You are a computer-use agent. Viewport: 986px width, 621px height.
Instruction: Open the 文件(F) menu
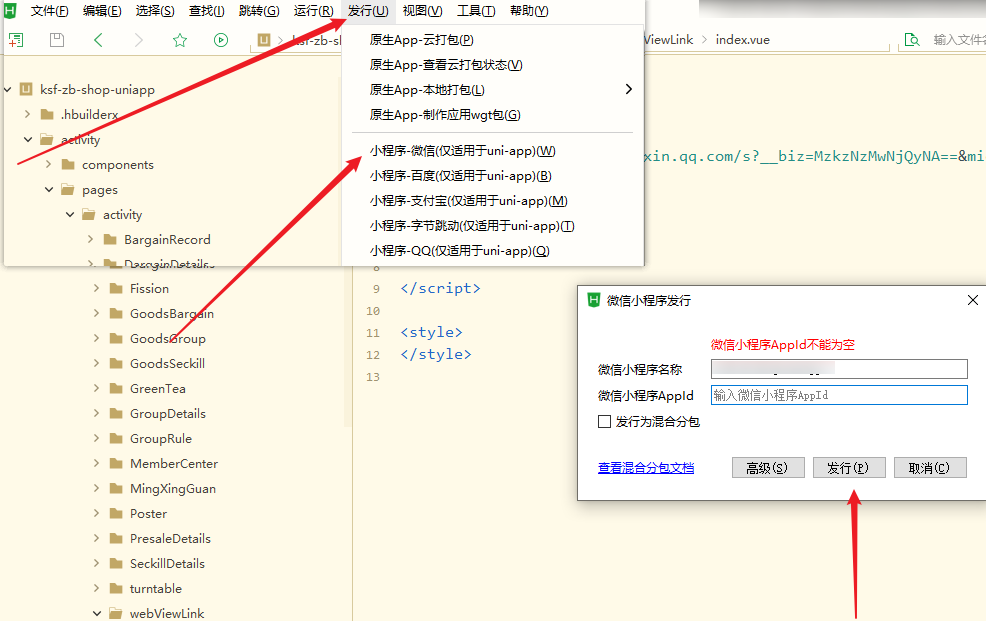(x=49, y=11)
